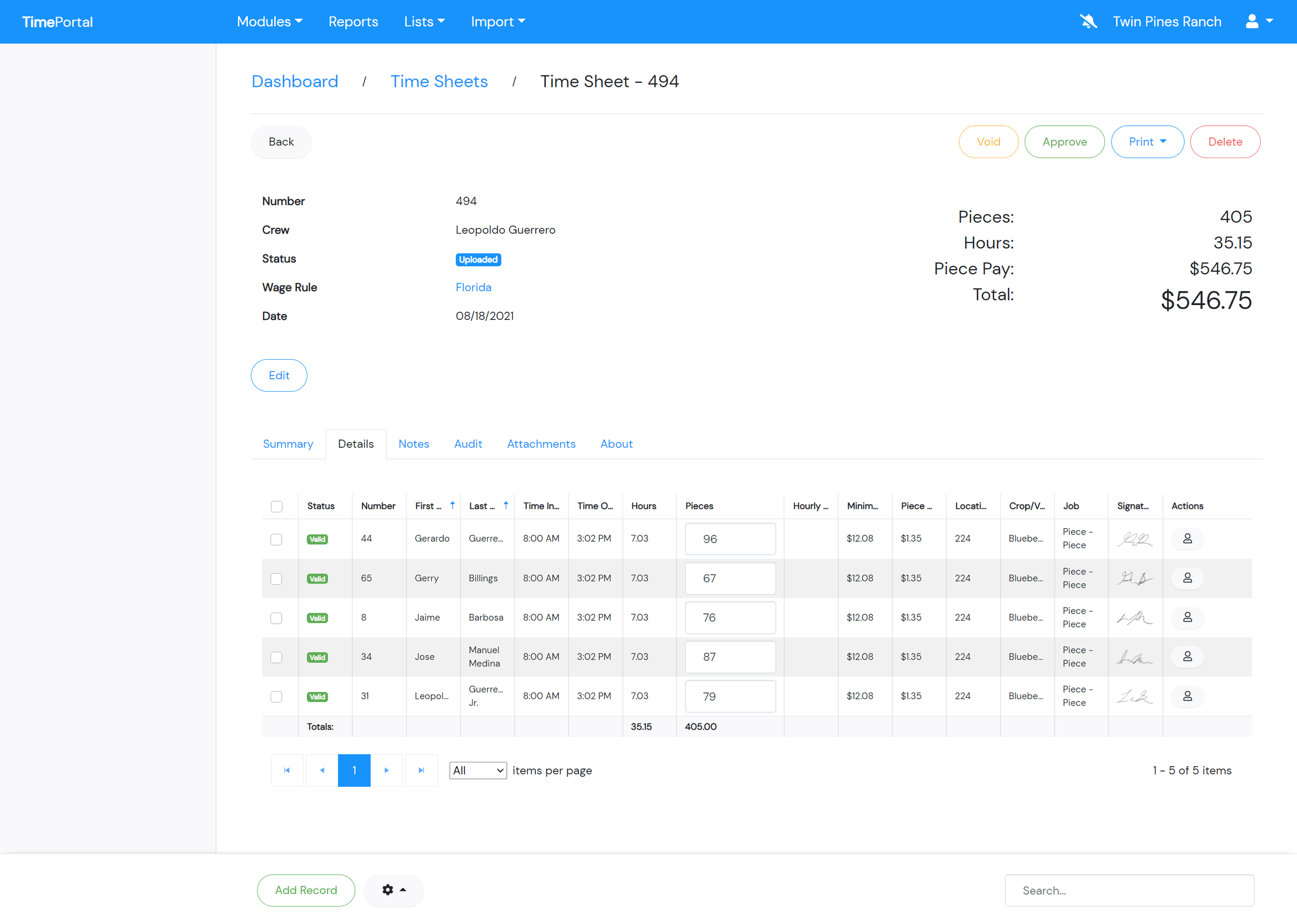Click inside the Search field at bottom right

coord(1129,890)
